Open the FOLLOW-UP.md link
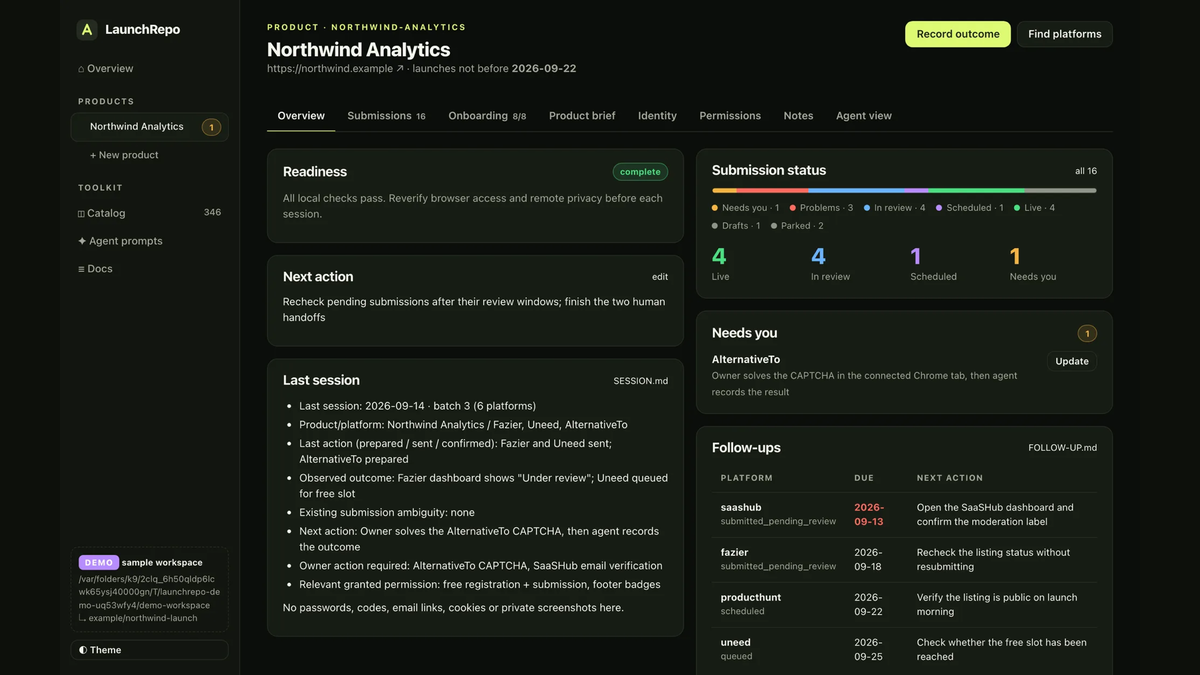Screen dimensions: 1200x675 coord(1063,448)
